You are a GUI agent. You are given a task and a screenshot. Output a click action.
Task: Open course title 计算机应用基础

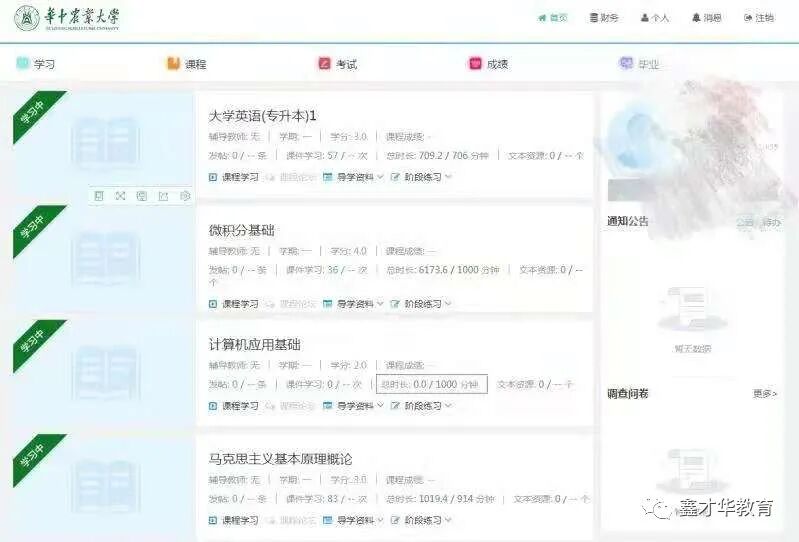point(254,345)
